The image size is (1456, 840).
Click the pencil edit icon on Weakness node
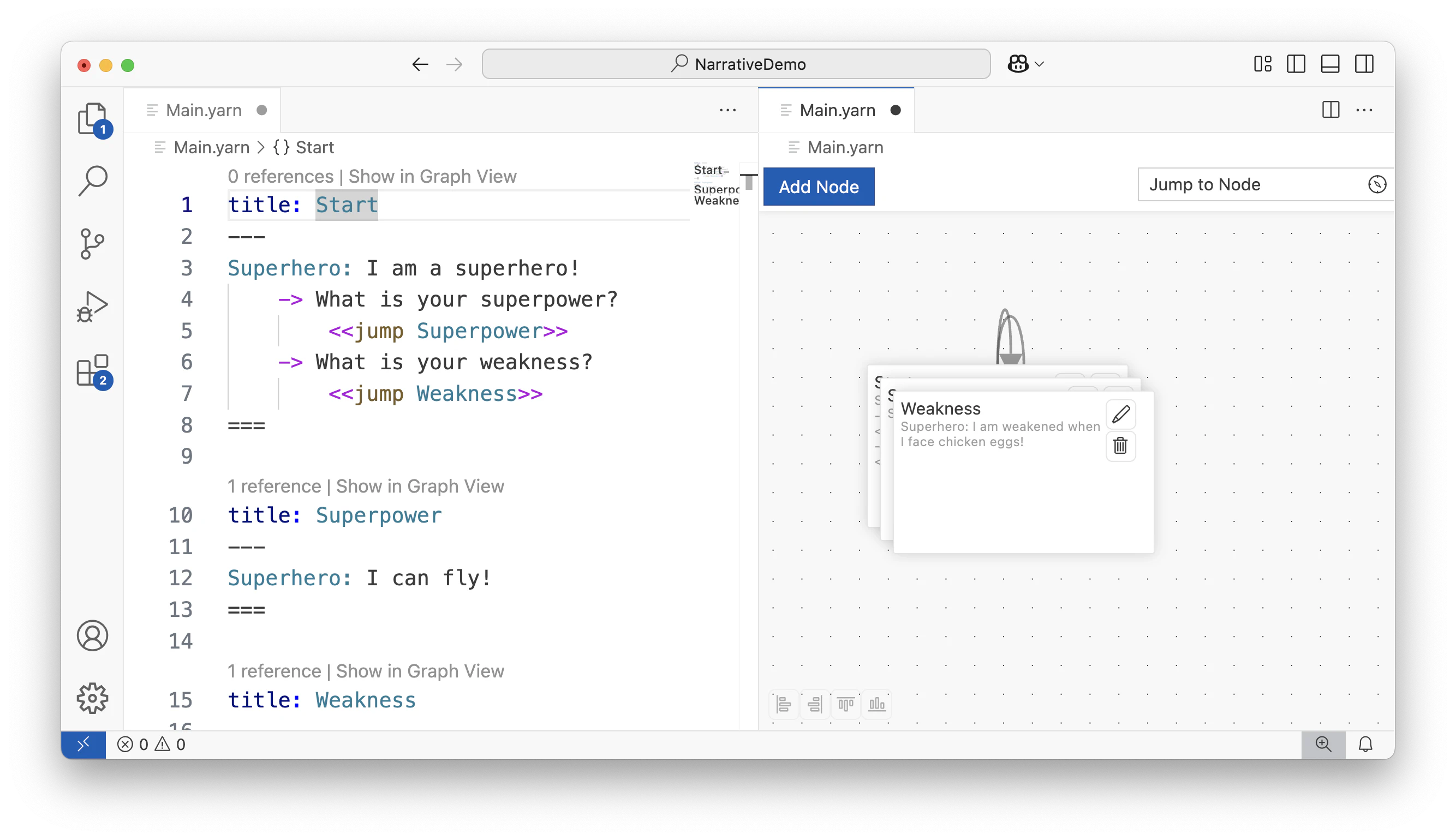[1120, 414]
